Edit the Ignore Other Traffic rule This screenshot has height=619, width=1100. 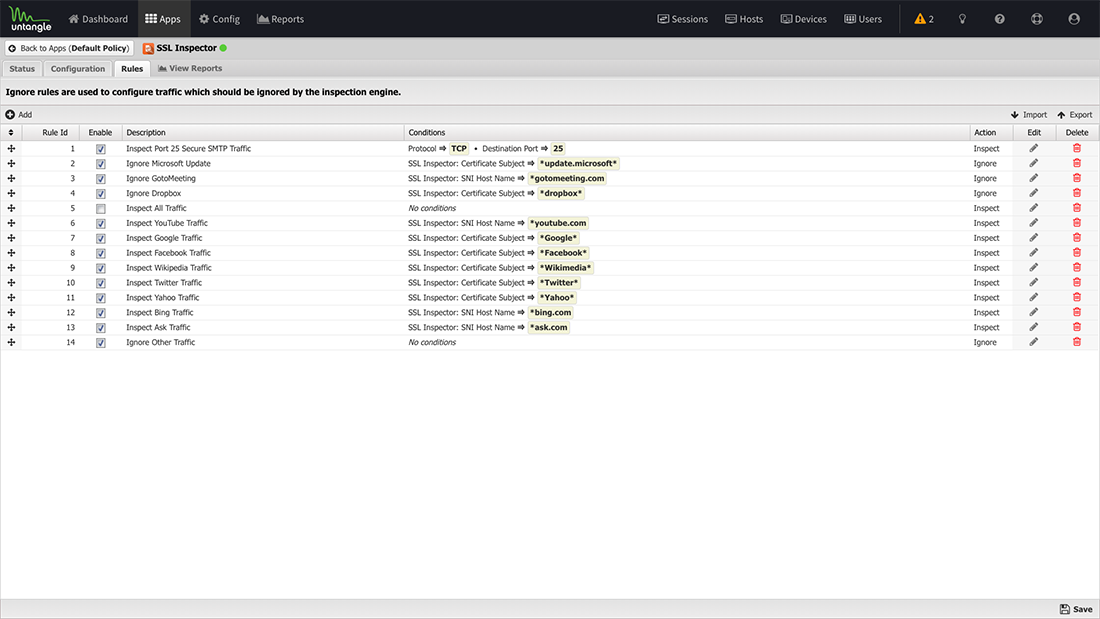1033,342
